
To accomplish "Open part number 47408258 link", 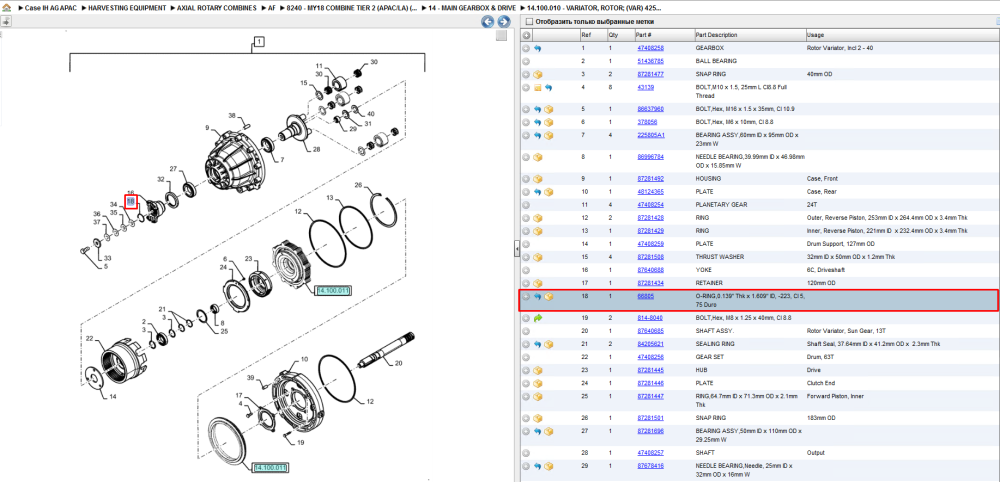I will coord(651,48).
